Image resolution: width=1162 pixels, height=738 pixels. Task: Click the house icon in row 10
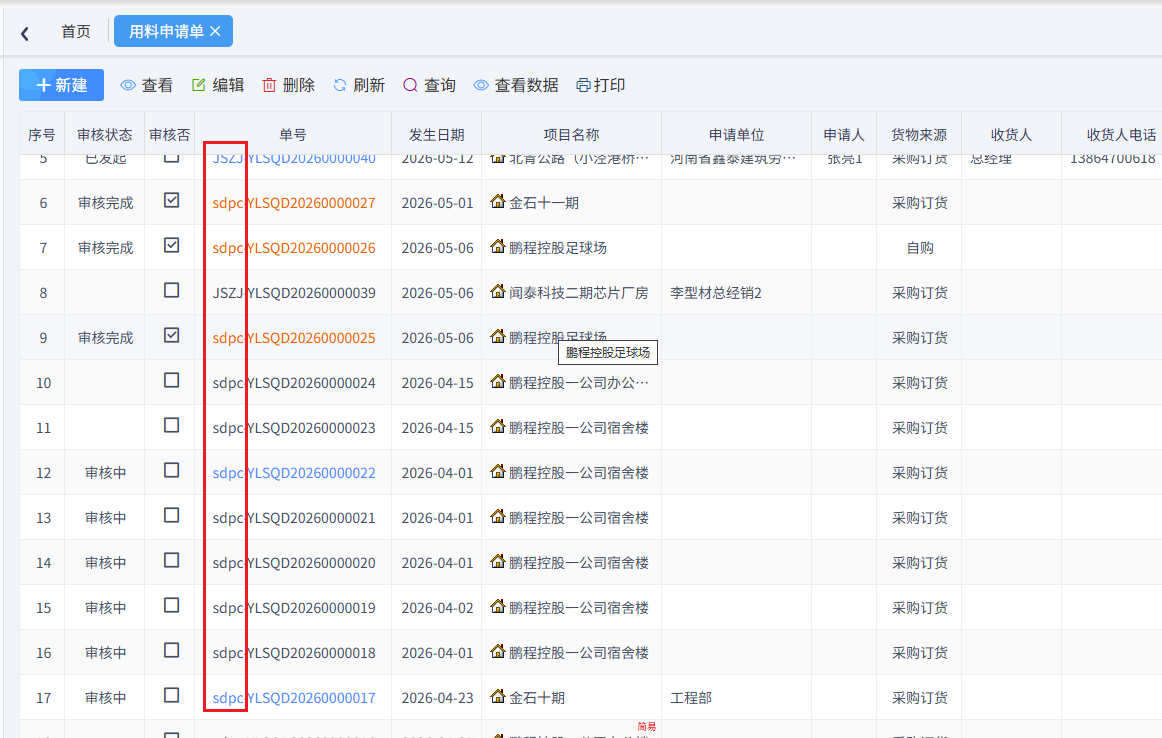click(498, 382)
